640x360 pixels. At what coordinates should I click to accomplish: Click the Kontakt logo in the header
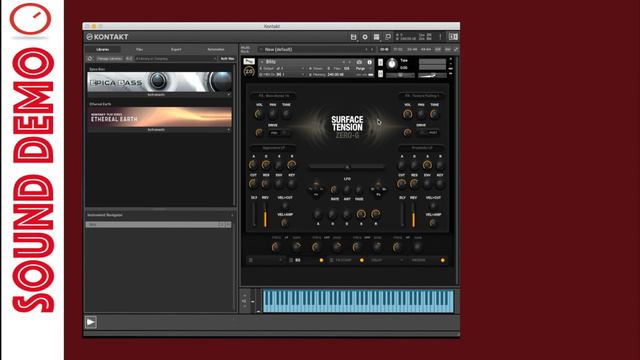click(x=108, y=37)
